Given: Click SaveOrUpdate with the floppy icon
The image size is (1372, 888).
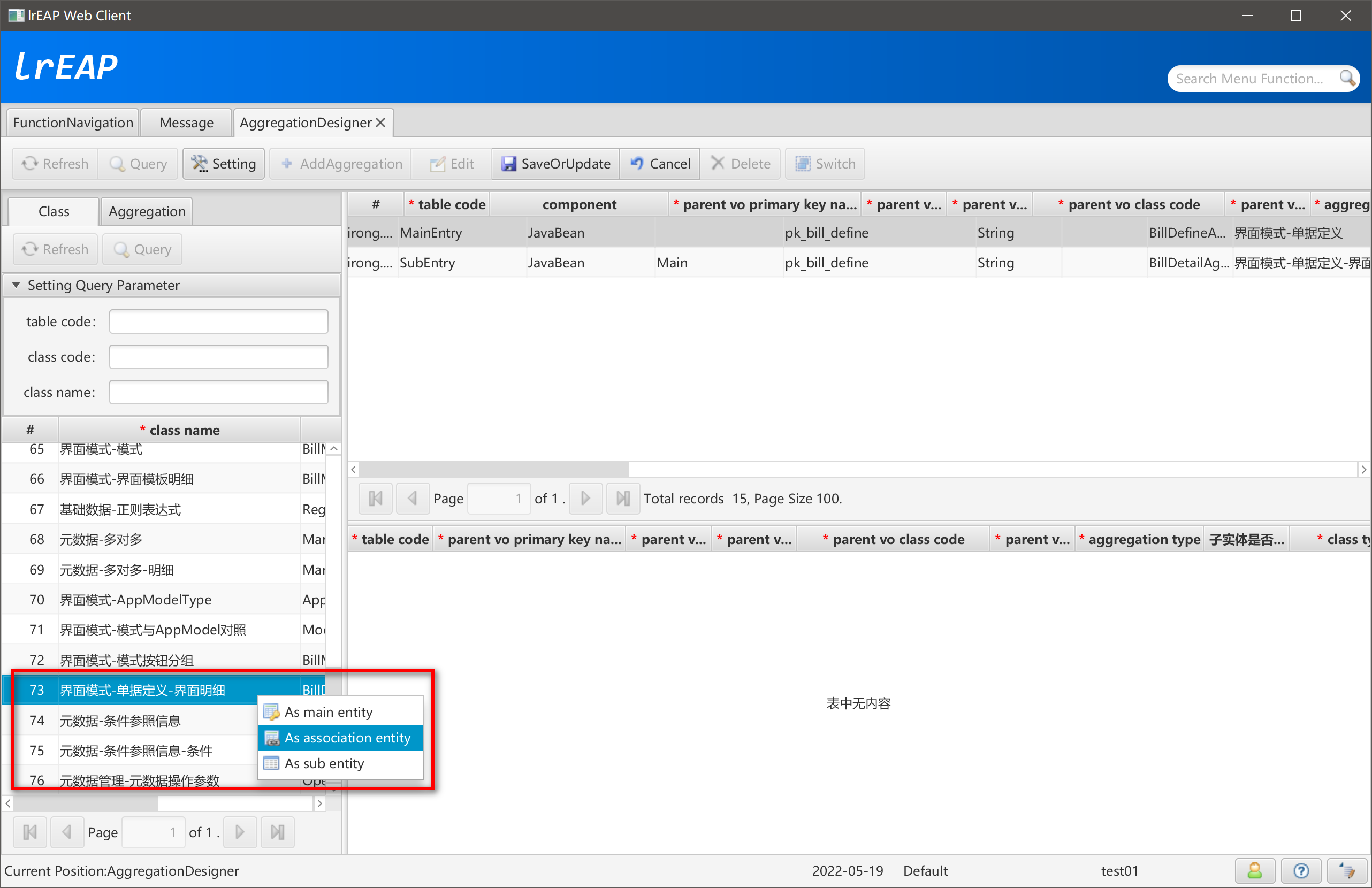Looking at the screenshot, I should point(556,164).
